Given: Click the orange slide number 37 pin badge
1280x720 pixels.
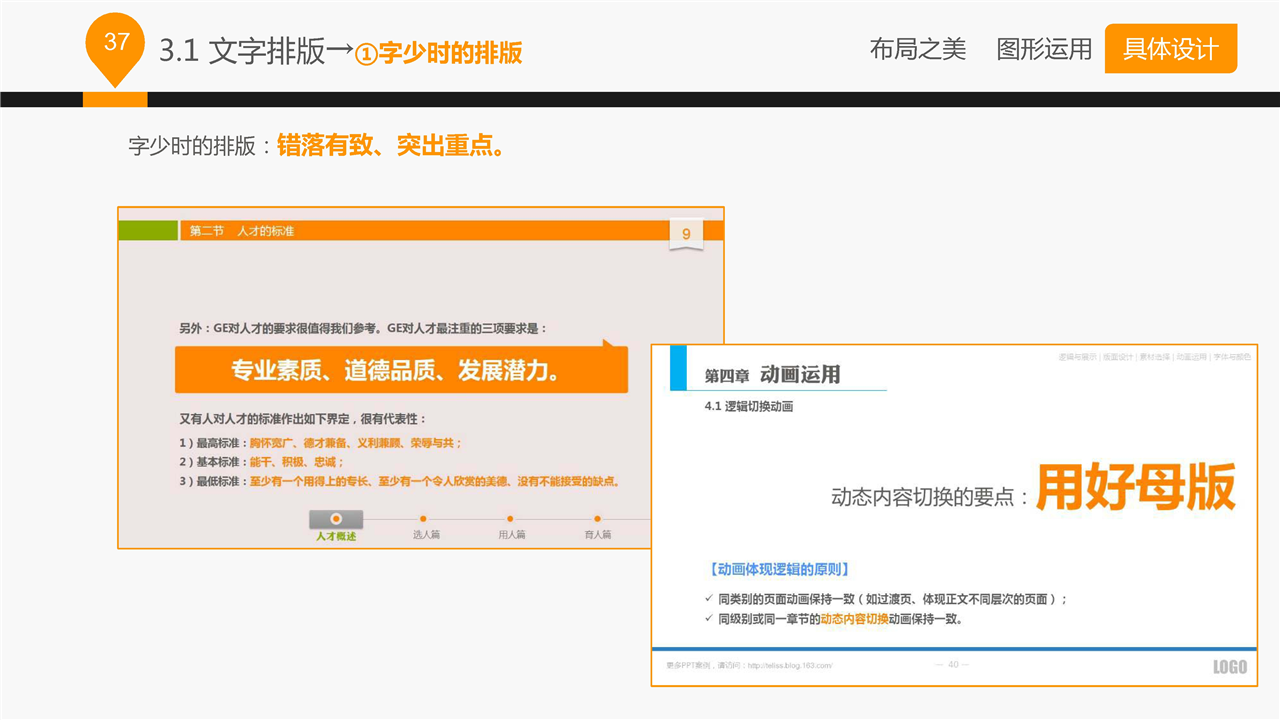Looking at the screenshot, I should click(116, 44).
